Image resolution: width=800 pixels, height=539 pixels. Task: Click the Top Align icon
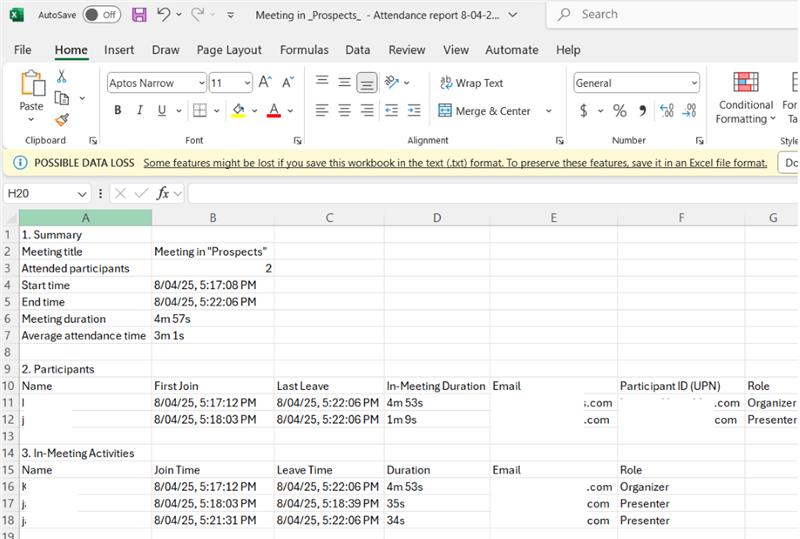322,81
